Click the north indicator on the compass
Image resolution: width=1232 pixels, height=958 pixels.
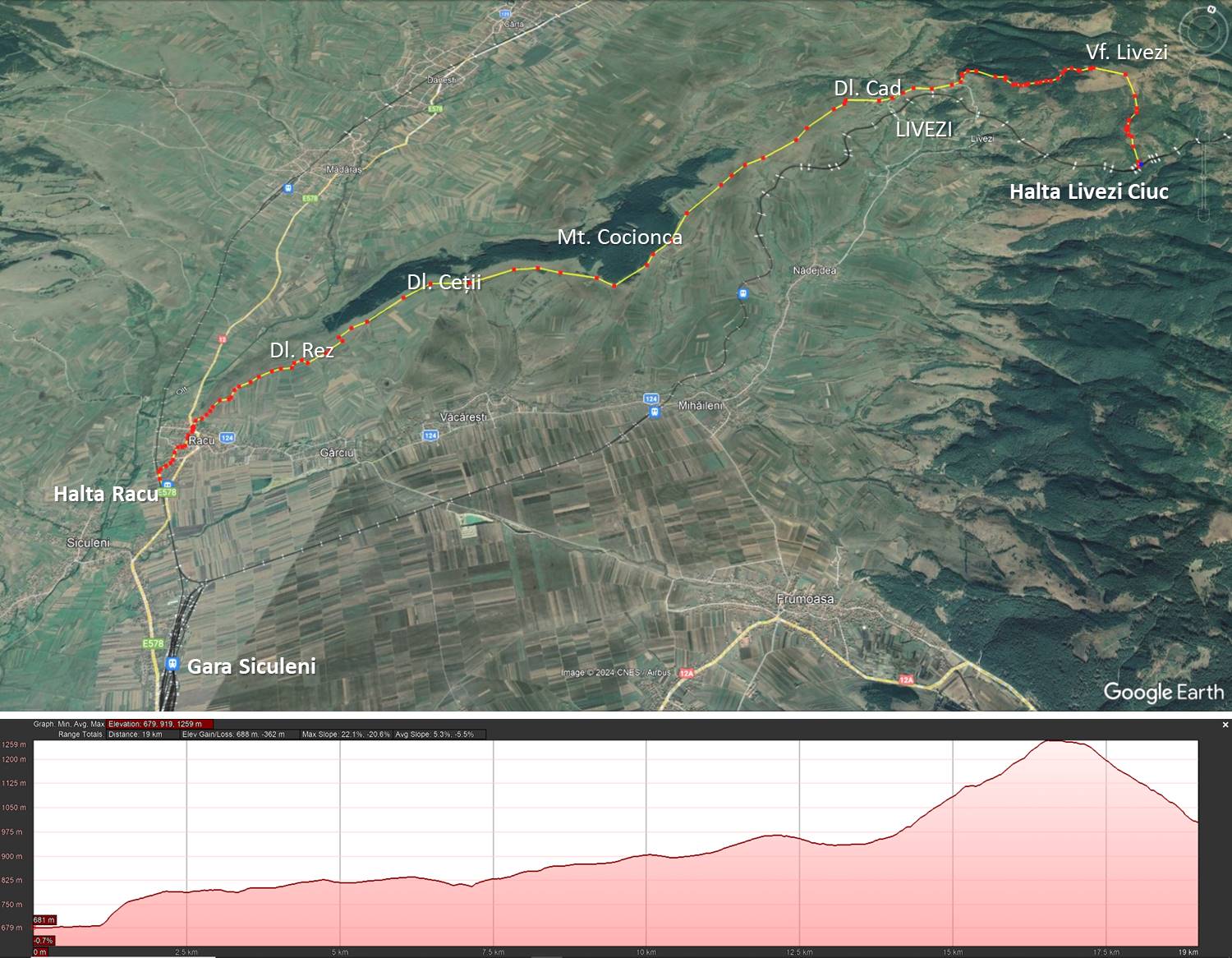[x=1212, y=10]
